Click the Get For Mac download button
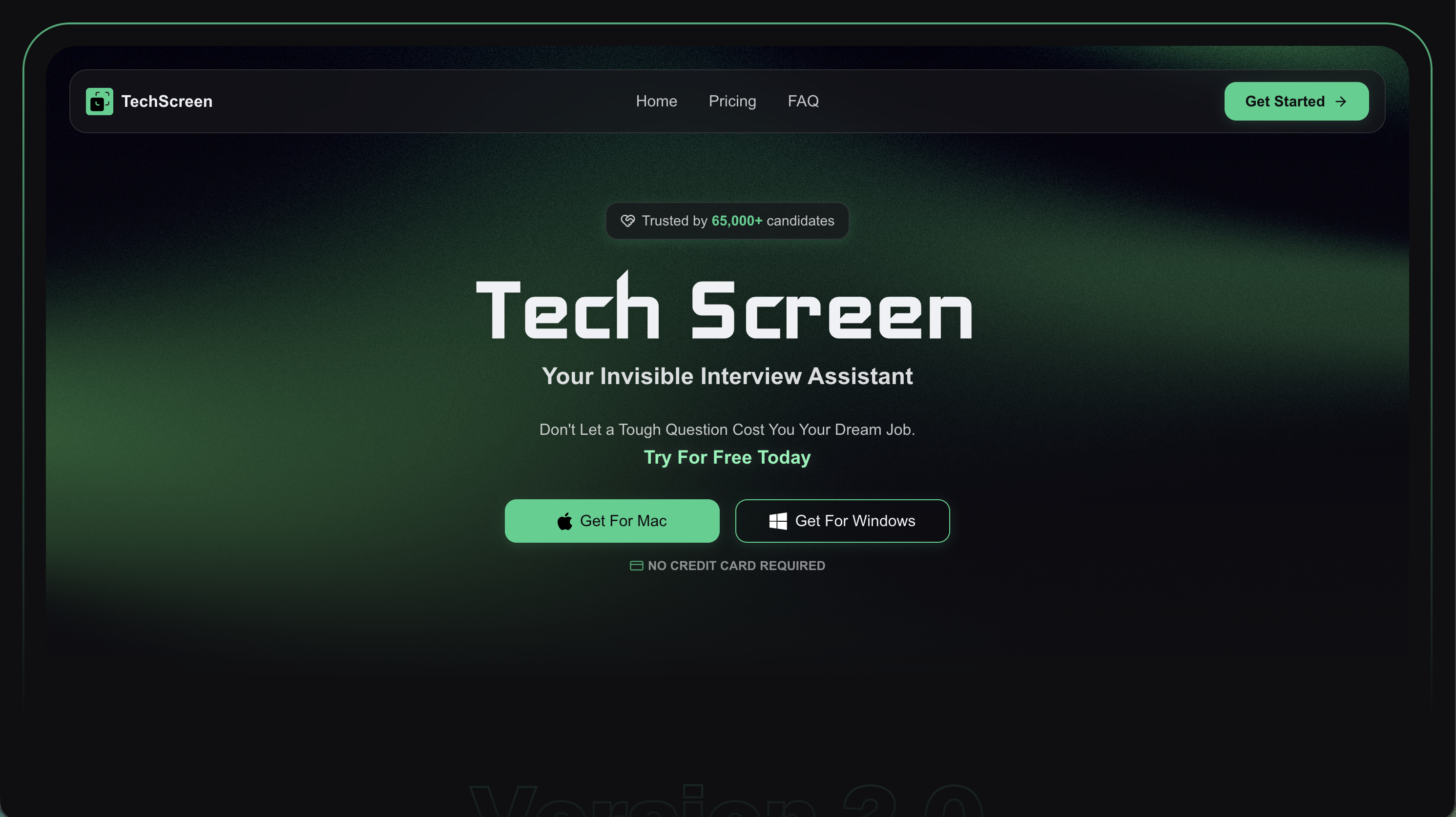Image resolution: width=1456 pixels, height=817 pixels. (612, 521)
